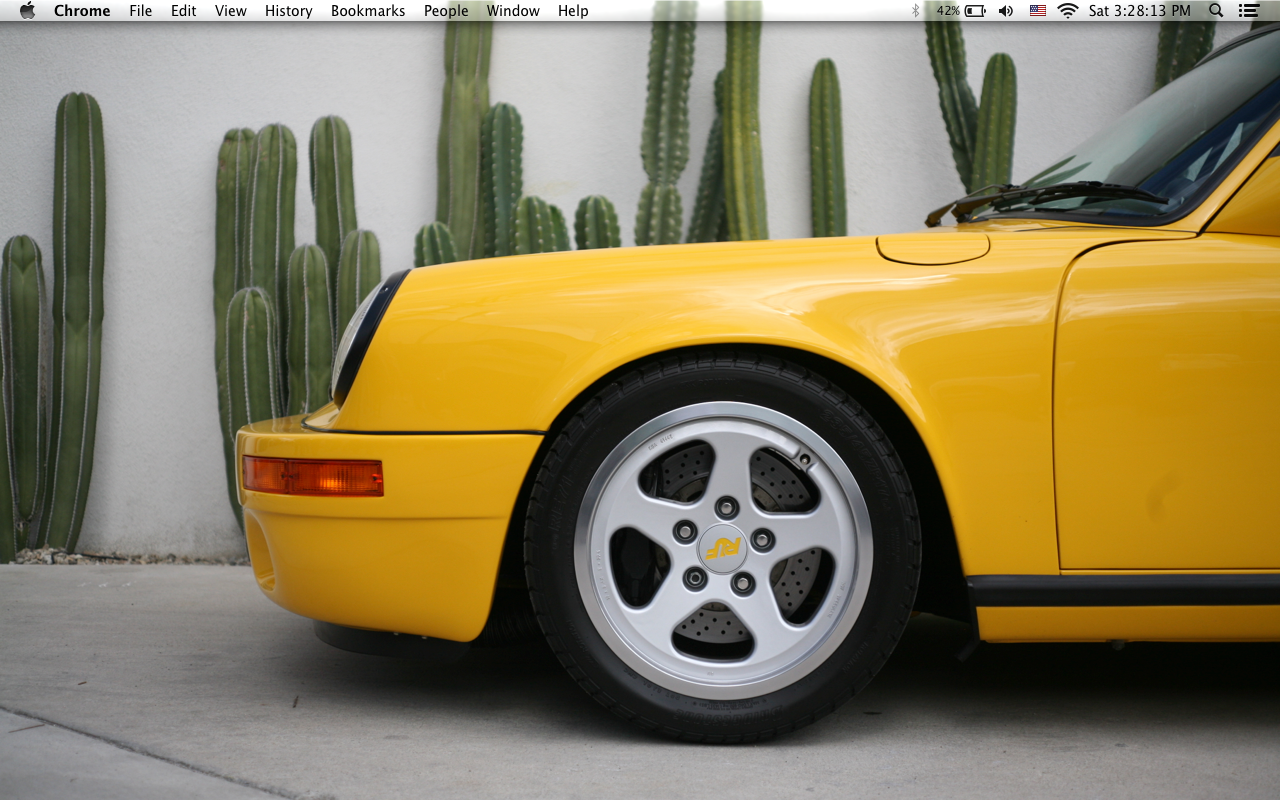
Task: Open Spotlight search magnifier icon
Action: 1216,11
